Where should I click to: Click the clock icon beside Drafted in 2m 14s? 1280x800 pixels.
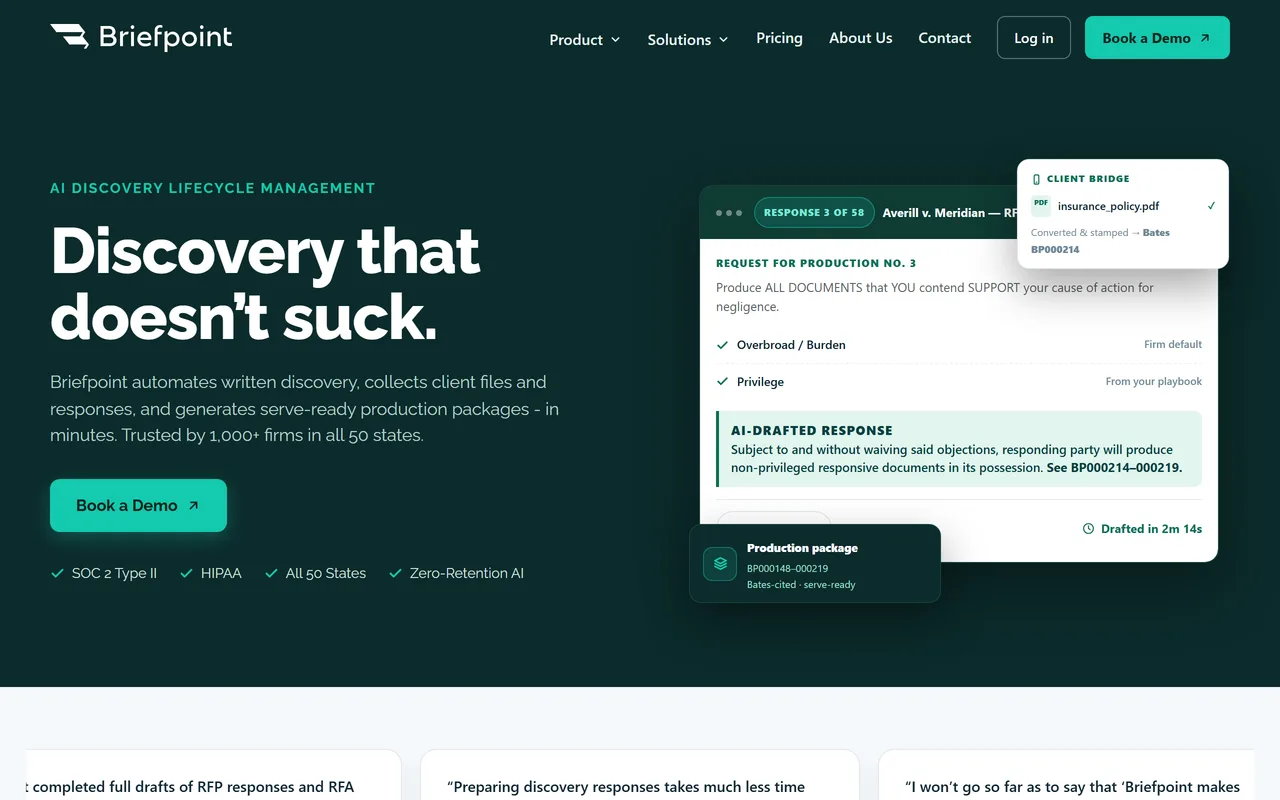click(1088, 529)
